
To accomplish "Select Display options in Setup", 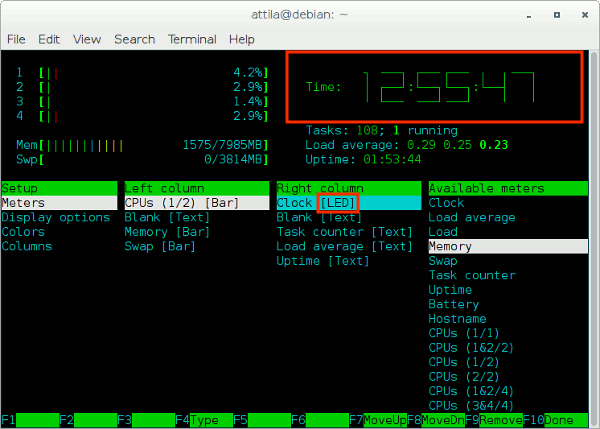I will click(x=56, y=217).
